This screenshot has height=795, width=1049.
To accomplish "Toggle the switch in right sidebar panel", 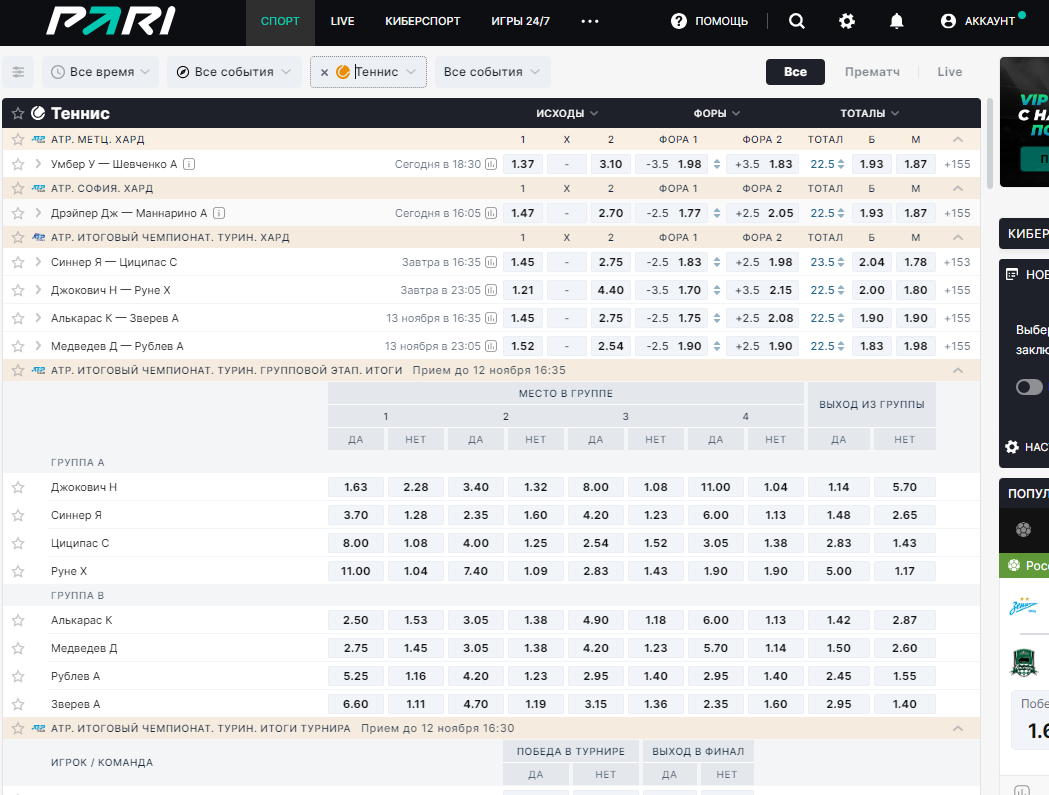I will coord(1029,387).
